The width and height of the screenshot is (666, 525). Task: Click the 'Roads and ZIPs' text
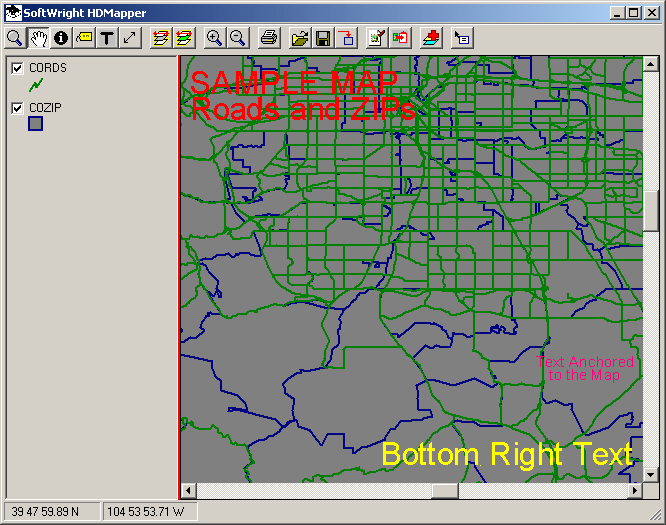point(303,109)
